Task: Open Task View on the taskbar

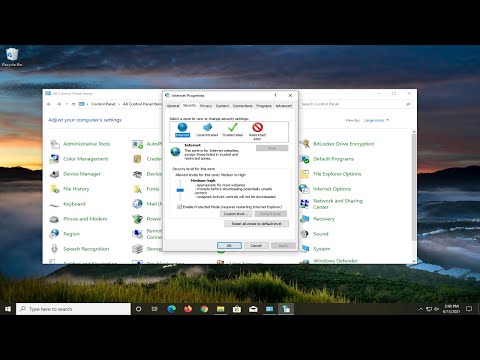Action: (155, 309)
